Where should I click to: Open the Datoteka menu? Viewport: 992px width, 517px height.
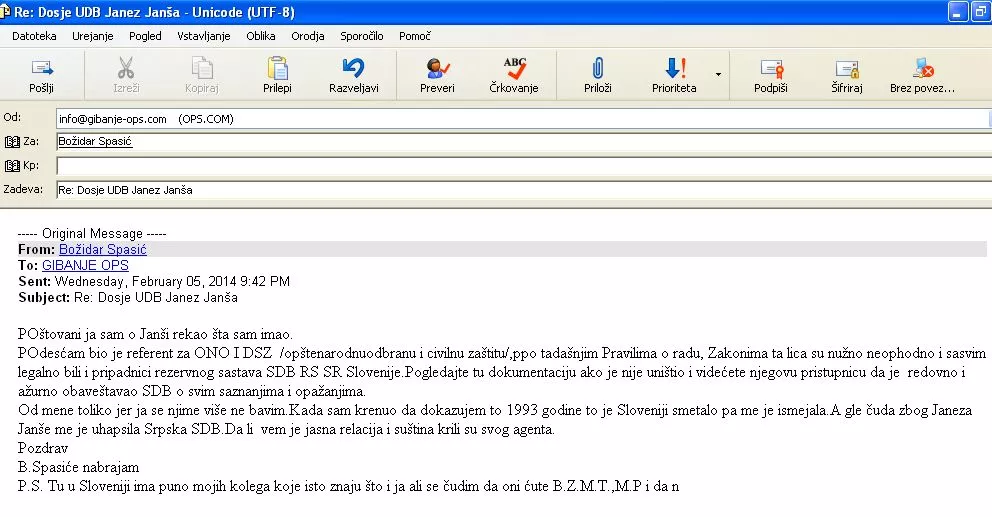(34, 36)
